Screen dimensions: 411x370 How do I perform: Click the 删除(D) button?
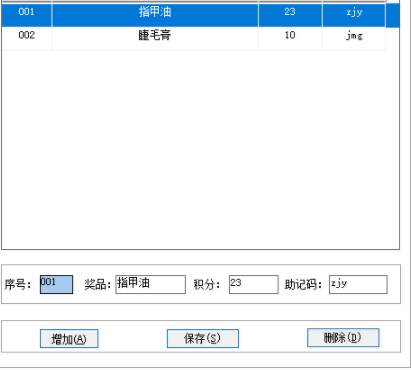click(x=343, y=337)
